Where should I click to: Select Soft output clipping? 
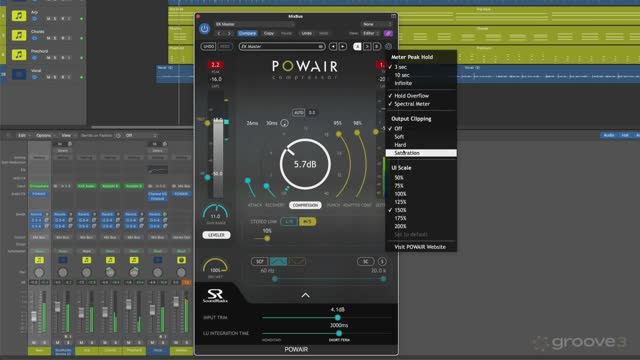pyautogui.click(x=399, y=137)
